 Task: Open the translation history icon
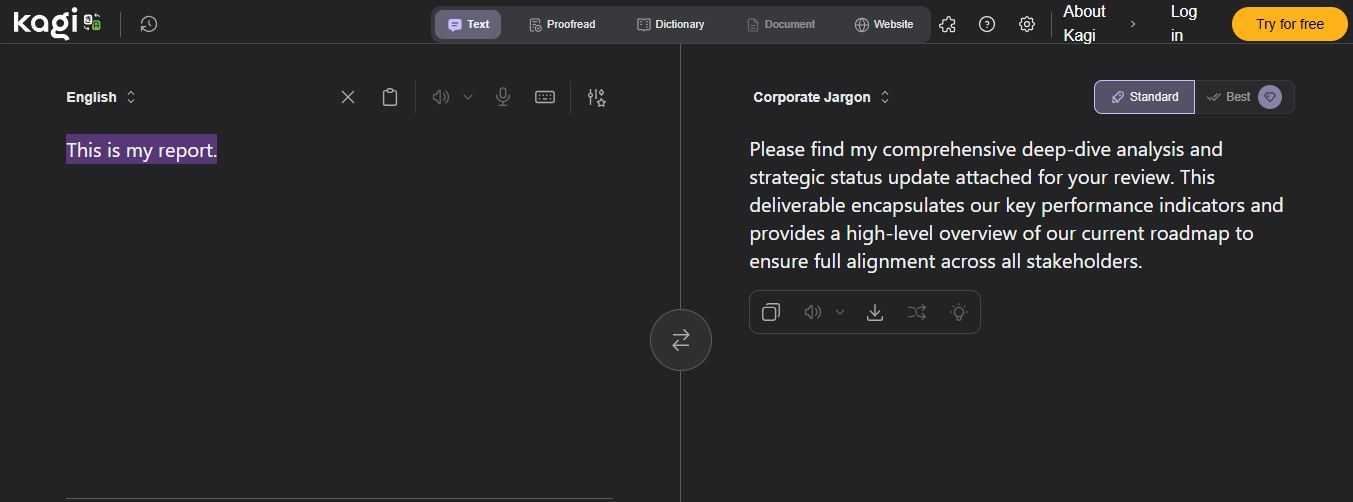pos(149,24)
